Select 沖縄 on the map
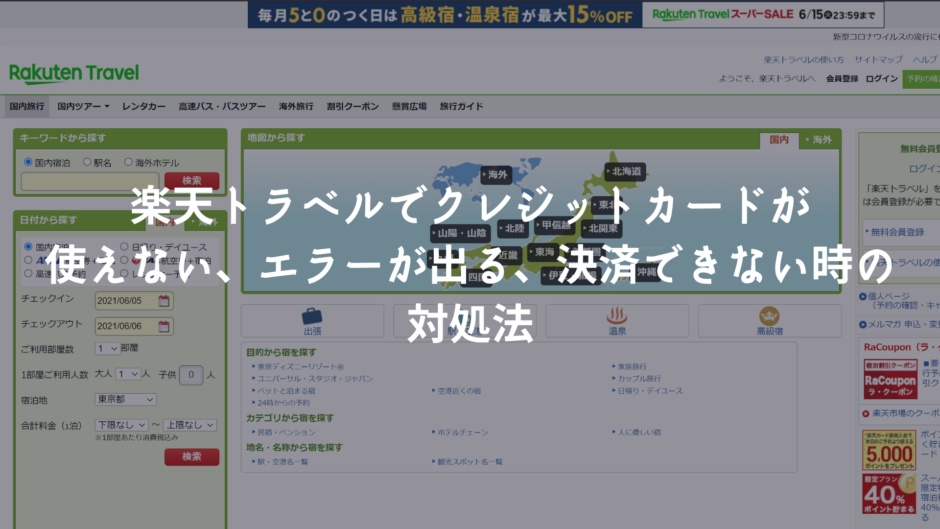Image resolution: width=940 pixels, height=529 pixels. click(646, 272)
